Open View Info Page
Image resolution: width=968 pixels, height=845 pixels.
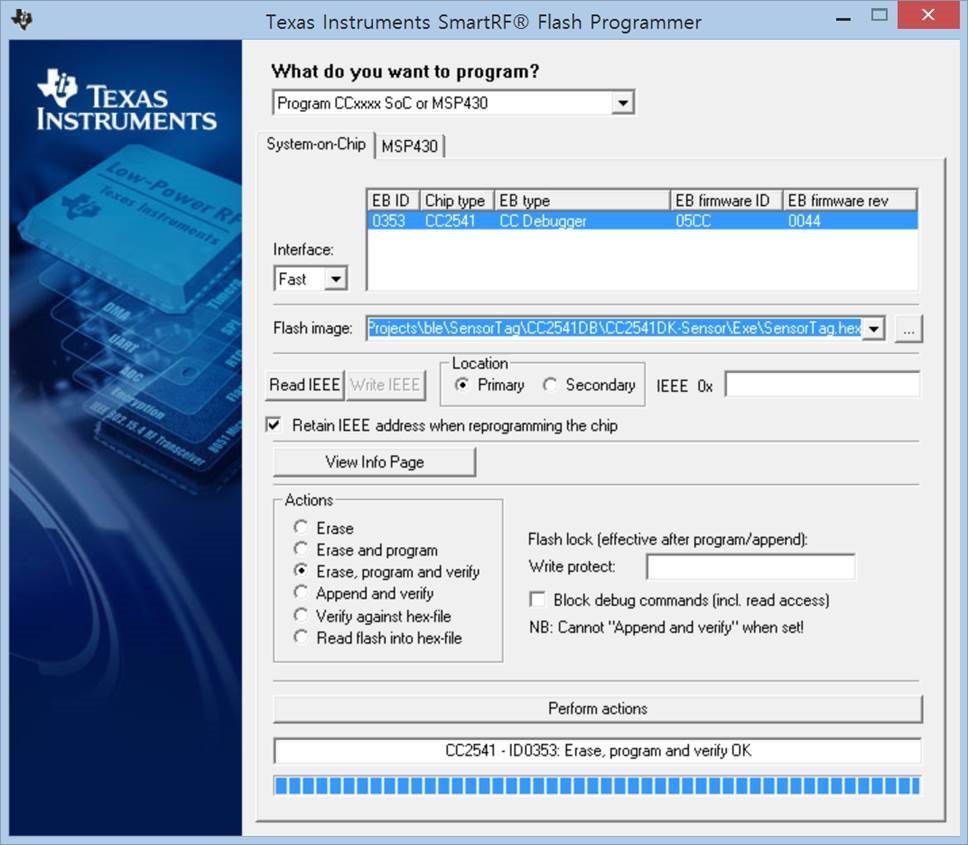point(375,462)
